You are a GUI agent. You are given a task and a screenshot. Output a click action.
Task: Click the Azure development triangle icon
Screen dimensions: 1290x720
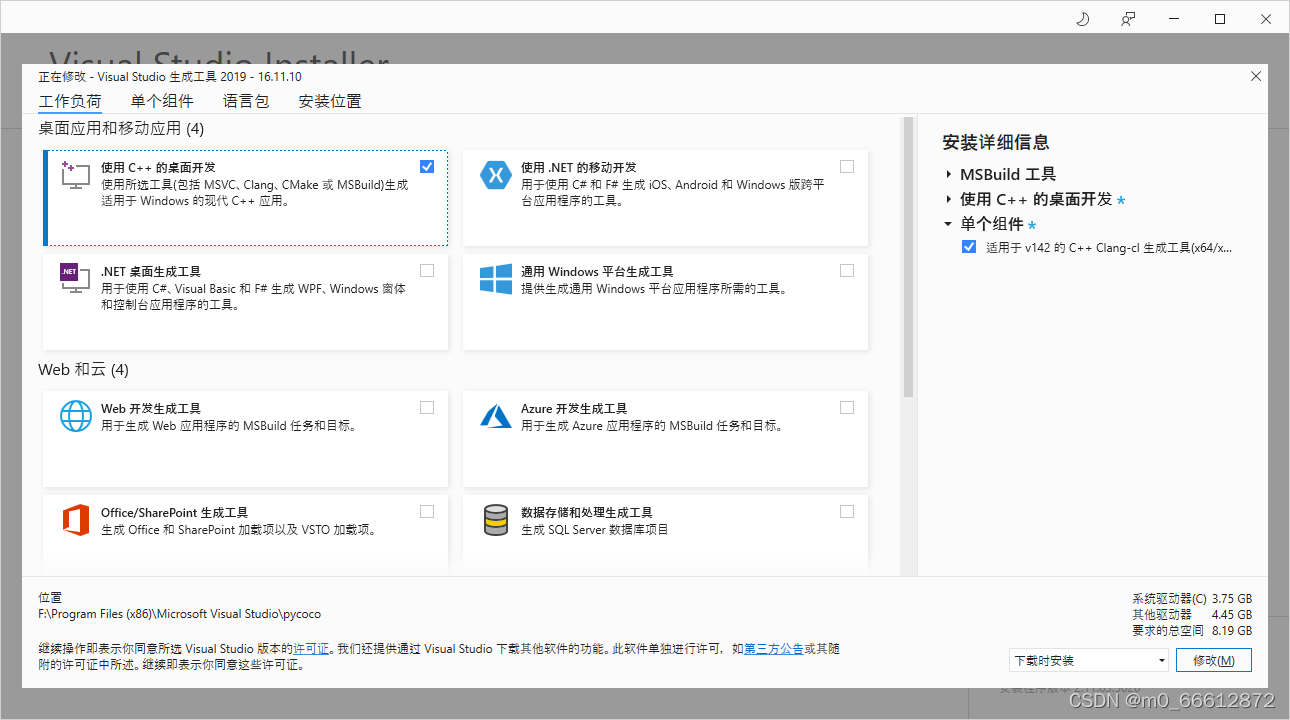pyautogui.click(x=496, y=417)
